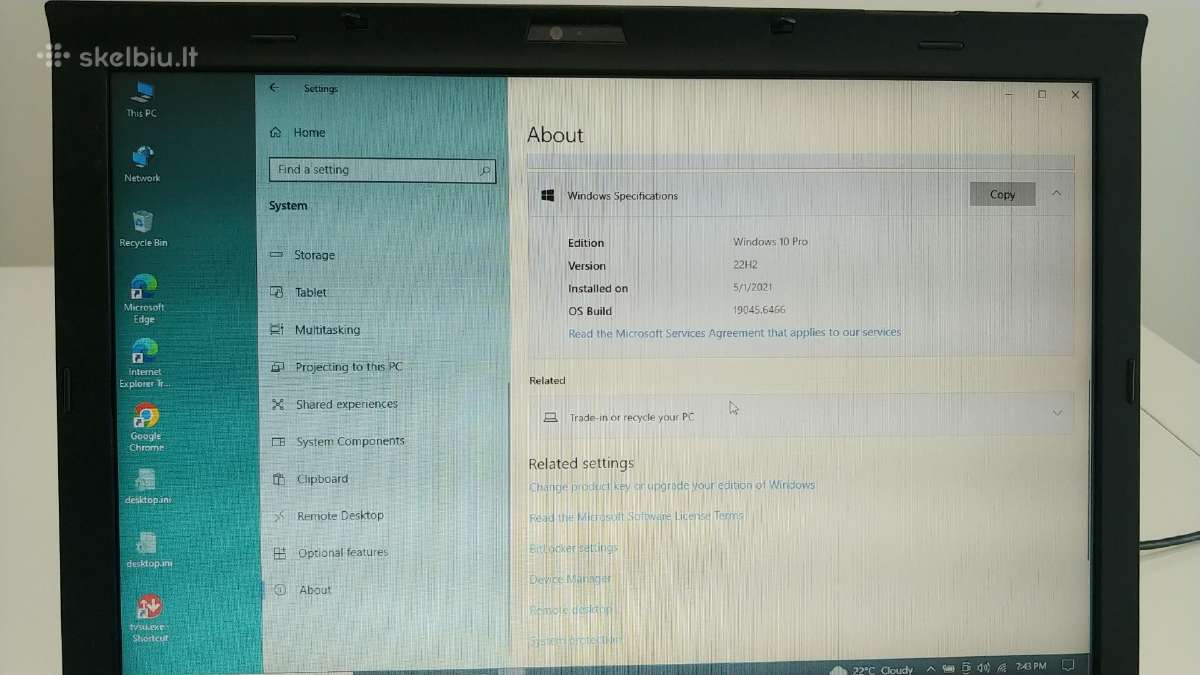Click the Multitasking icon in sidebar
The height and width of the screenshot is (675, 1200).
point(277,329)
